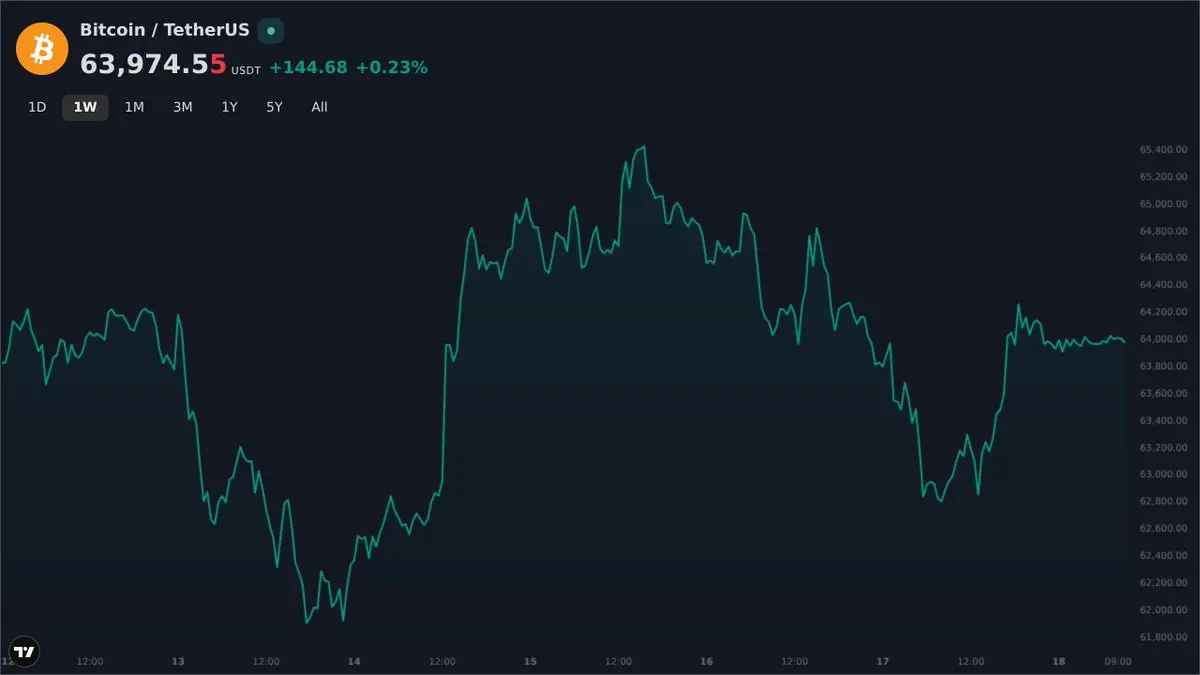Switch to the 1M time range
This screenshot has width=1200, height=675.
134,107
